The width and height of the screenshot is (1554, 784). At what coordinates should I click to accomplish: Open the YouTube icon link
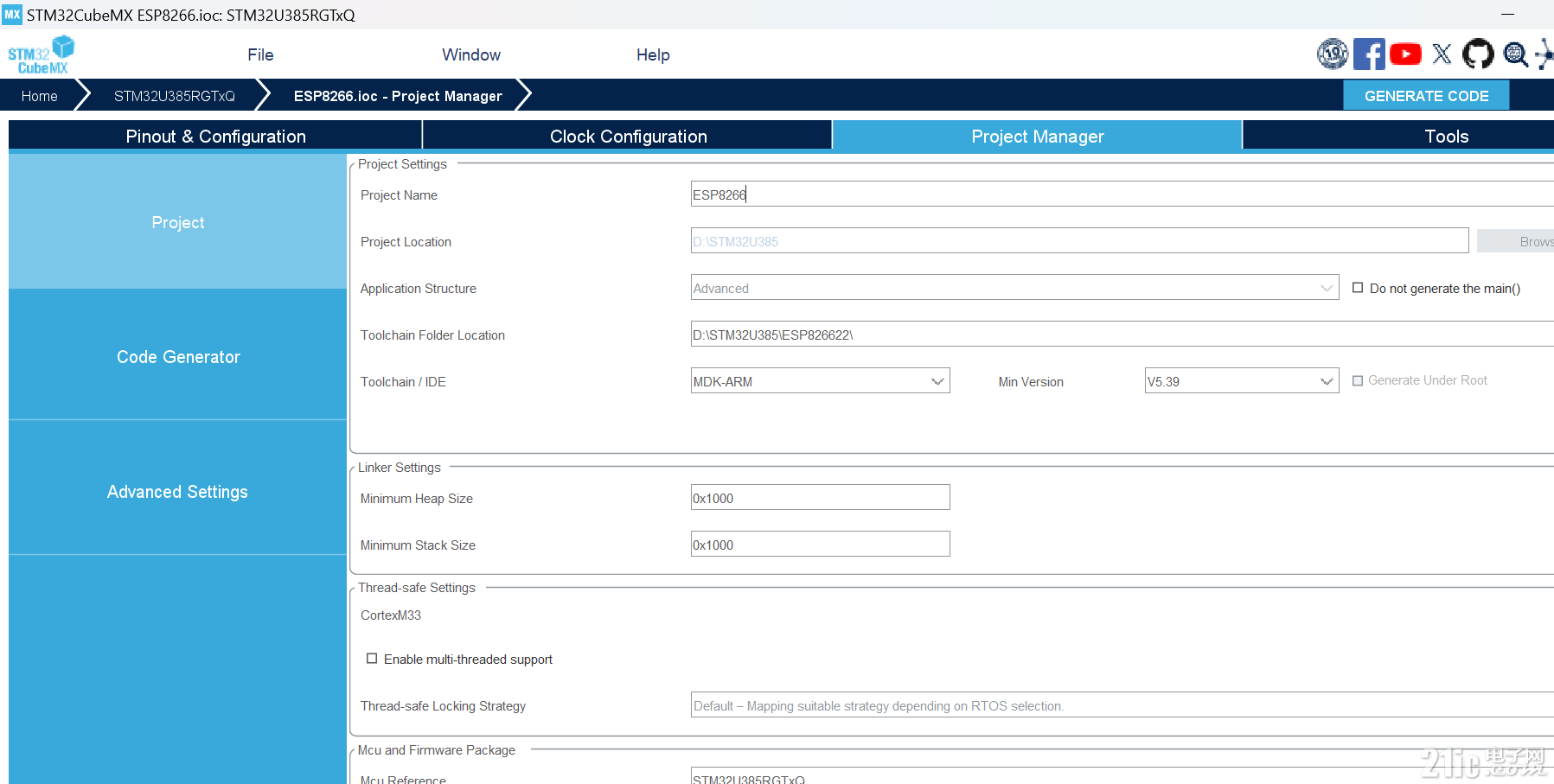pyautogui.click(x=1405, y=54)
